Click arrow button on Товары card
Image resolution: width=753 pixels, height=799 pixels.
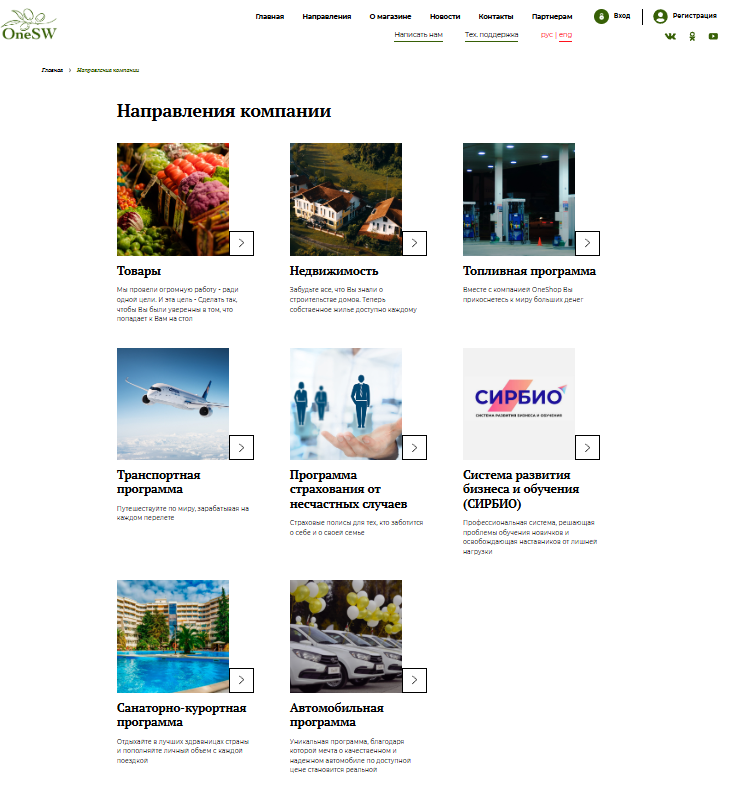pyautogui.click(x=241, y=243)
